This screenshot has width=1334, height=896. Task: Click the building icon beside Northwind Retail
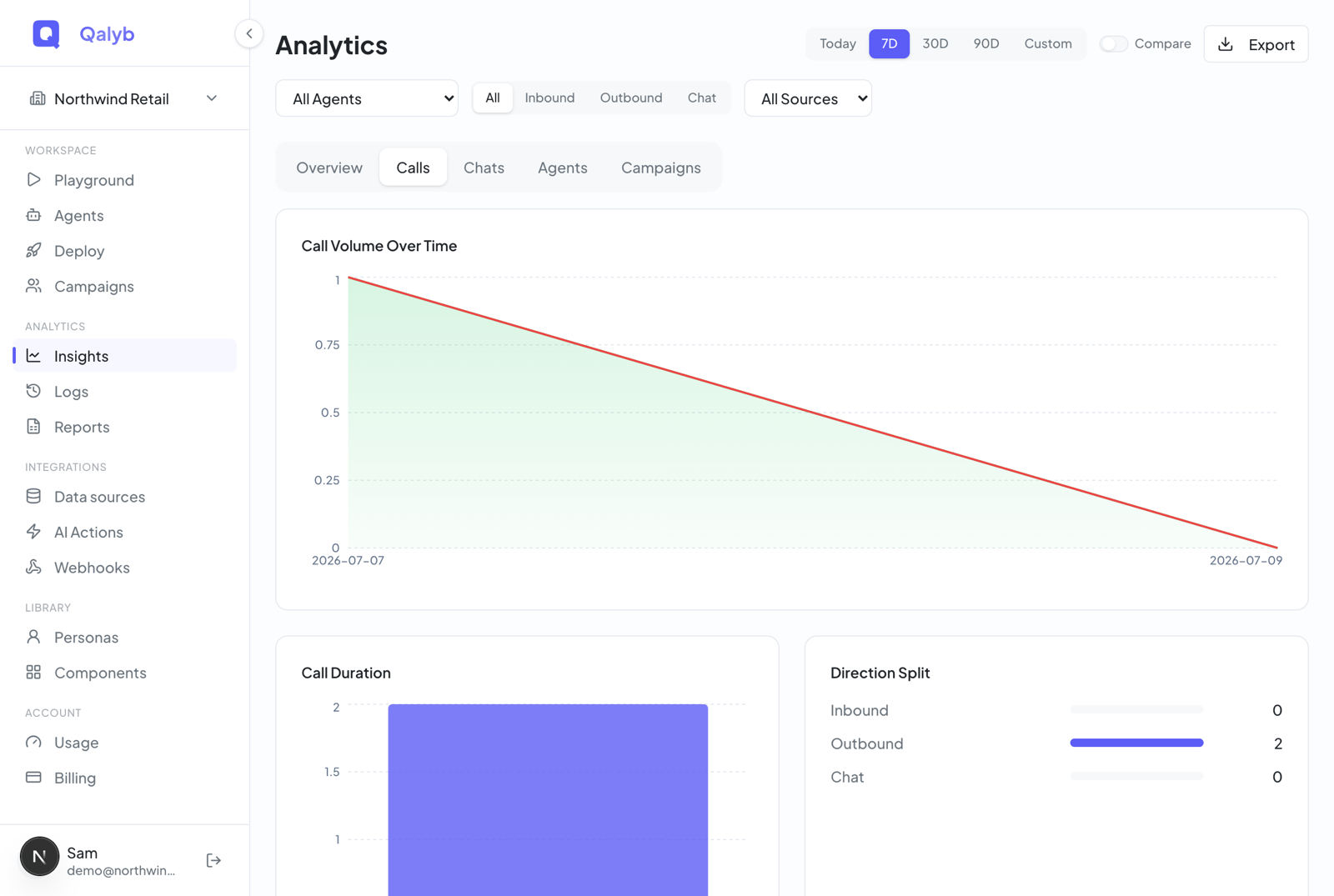pos(37,98)
